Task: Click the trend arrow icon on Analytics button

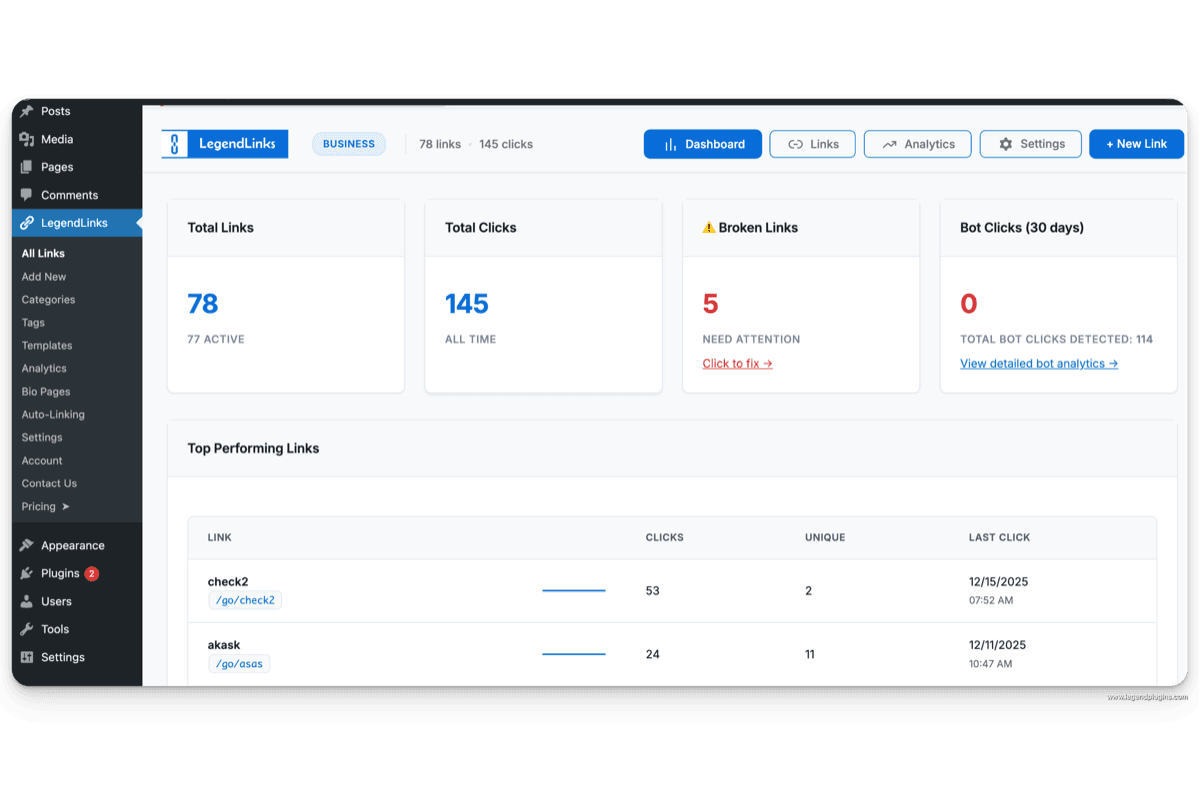Action: click(889, 144)
